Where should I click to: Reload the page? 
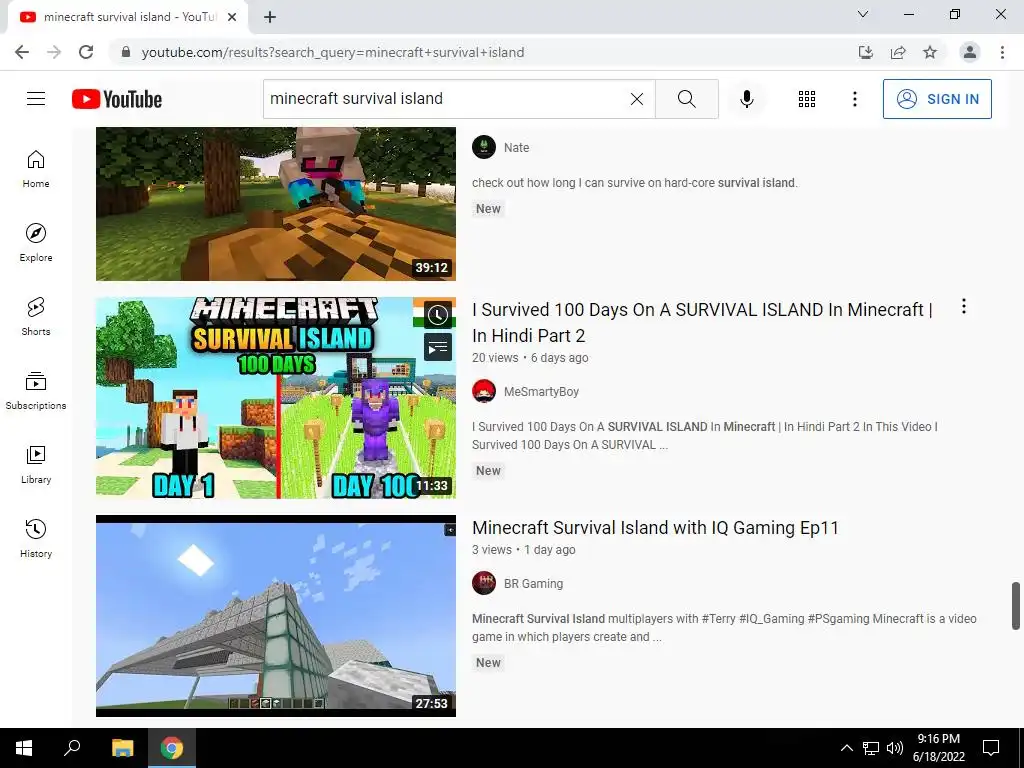86,52
